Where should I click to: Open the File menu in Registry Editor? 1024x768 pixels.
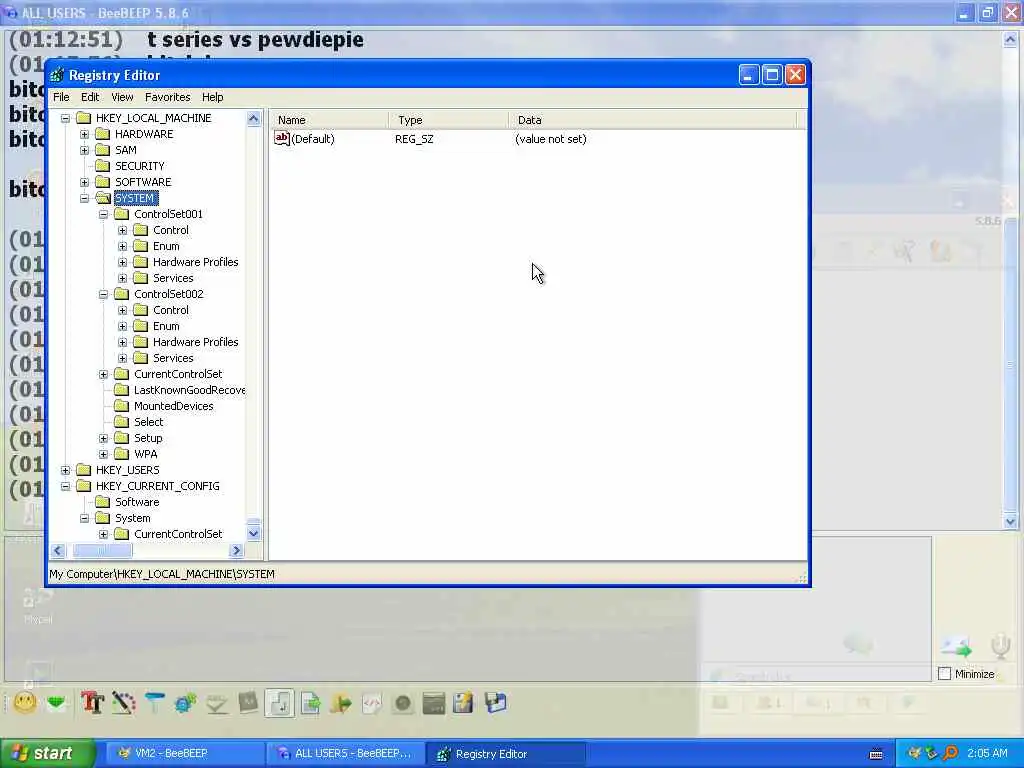pos(61,97)
